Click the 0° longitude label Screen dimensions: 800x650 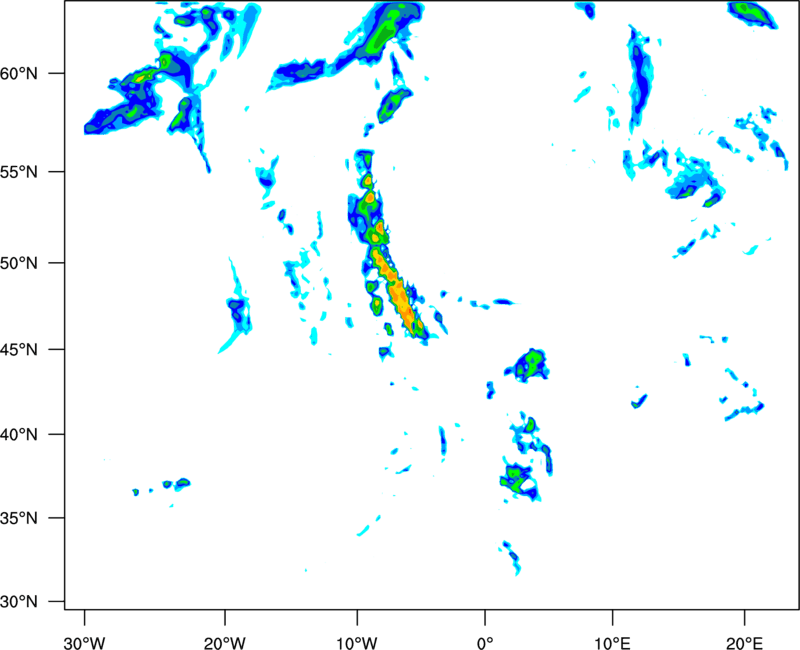coord(485,642)
